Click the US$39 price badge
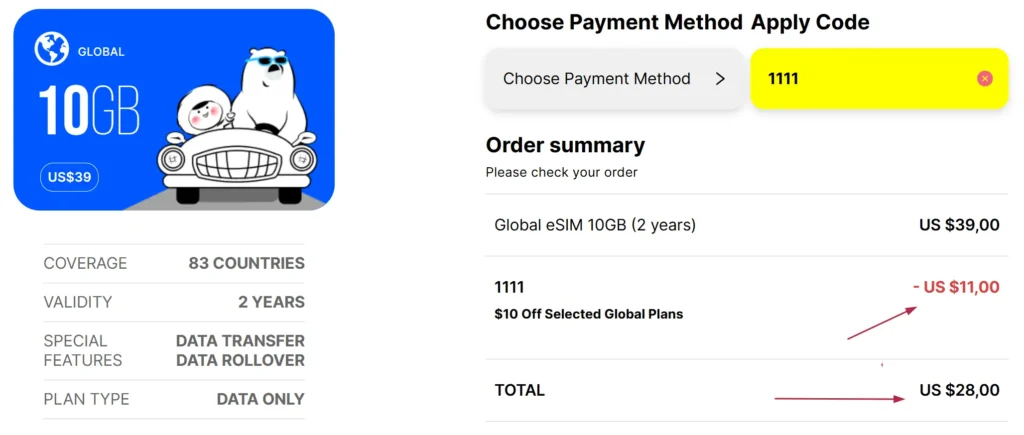1024x435 pixels. click(69, 177)
